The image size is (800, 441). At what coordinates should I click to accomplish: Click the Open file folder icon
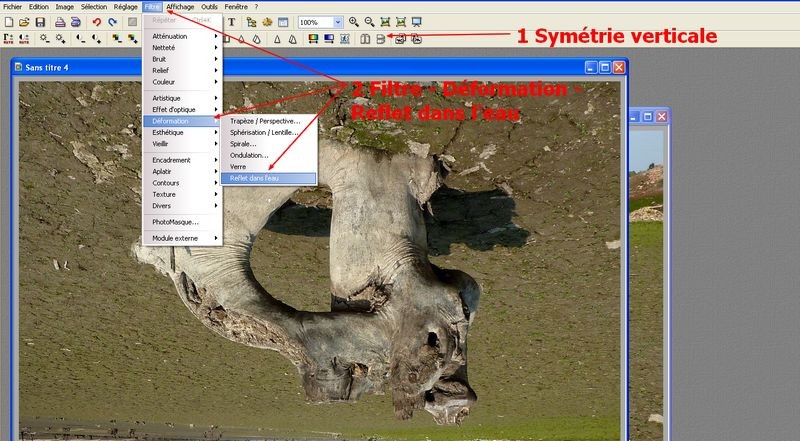pos(23,22)
